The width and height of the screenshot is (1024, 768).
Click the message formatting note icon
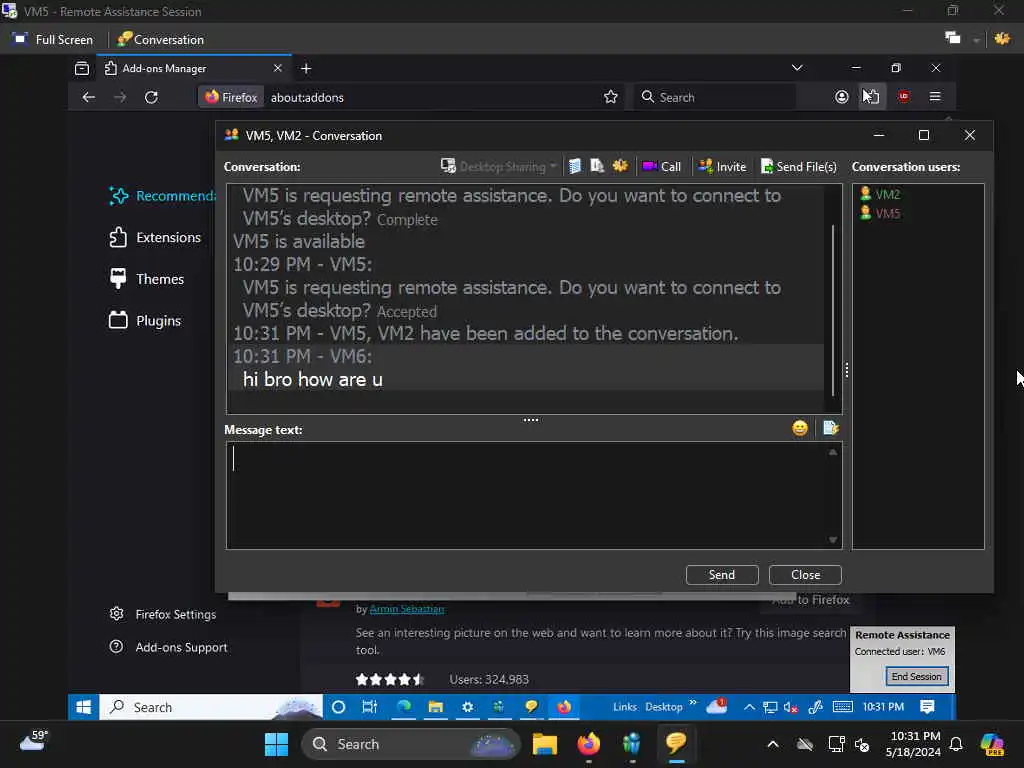(831, 428)
